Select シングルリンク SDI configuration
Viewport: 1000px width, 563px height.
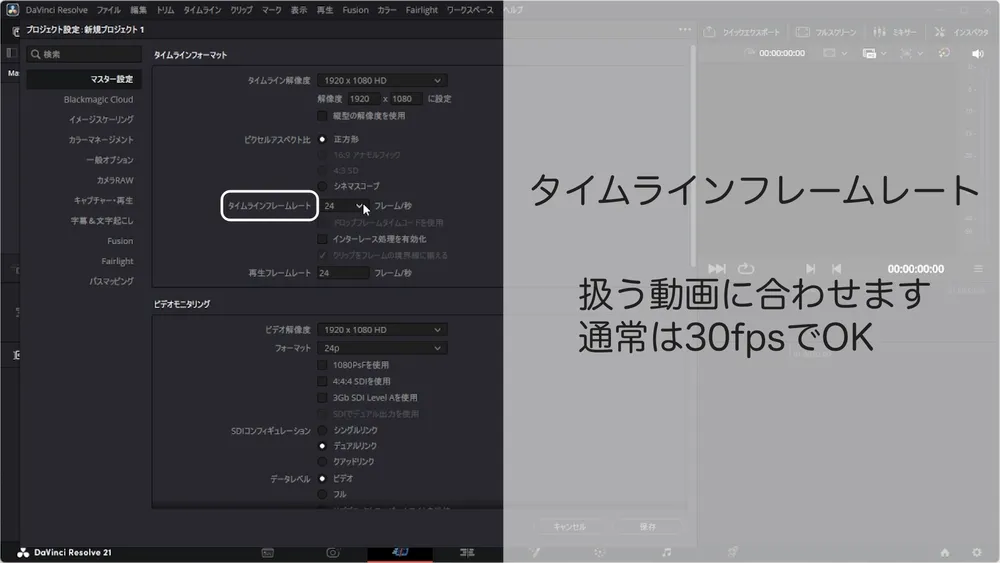point(322,430)
